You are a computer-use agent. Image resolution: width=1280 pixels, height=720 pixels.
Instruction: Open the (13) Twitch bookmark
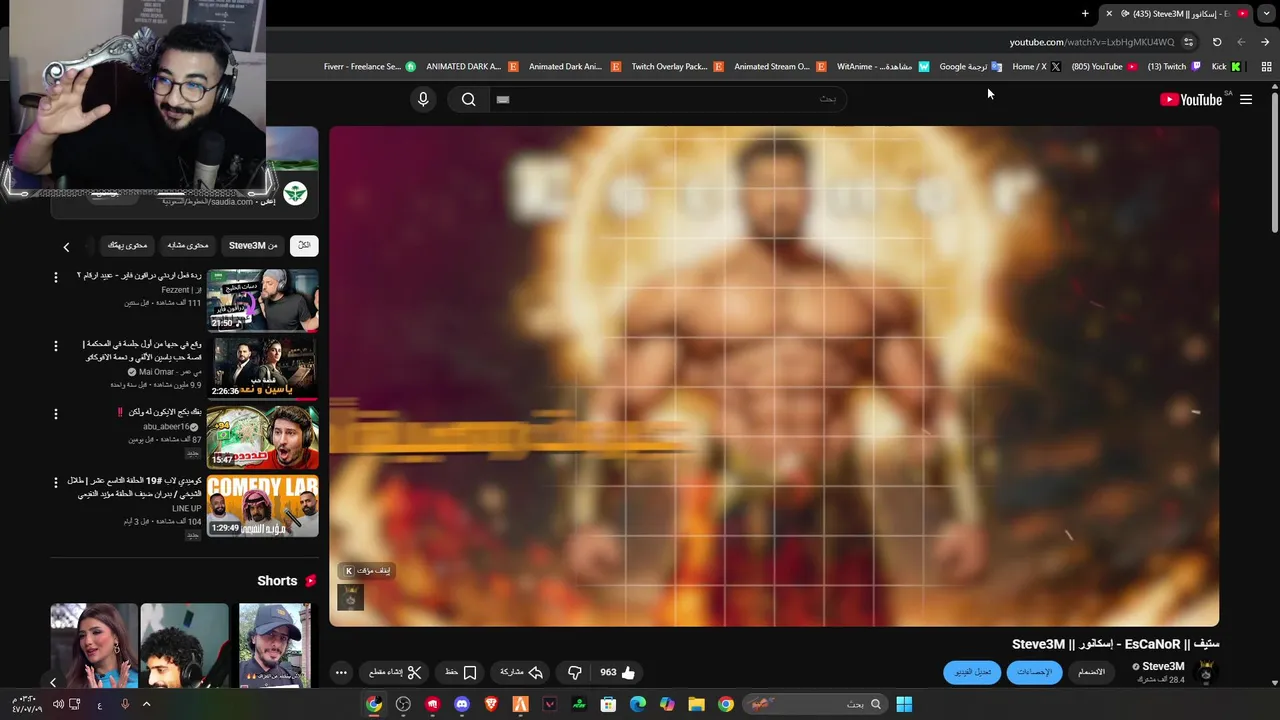[1174, 67]
